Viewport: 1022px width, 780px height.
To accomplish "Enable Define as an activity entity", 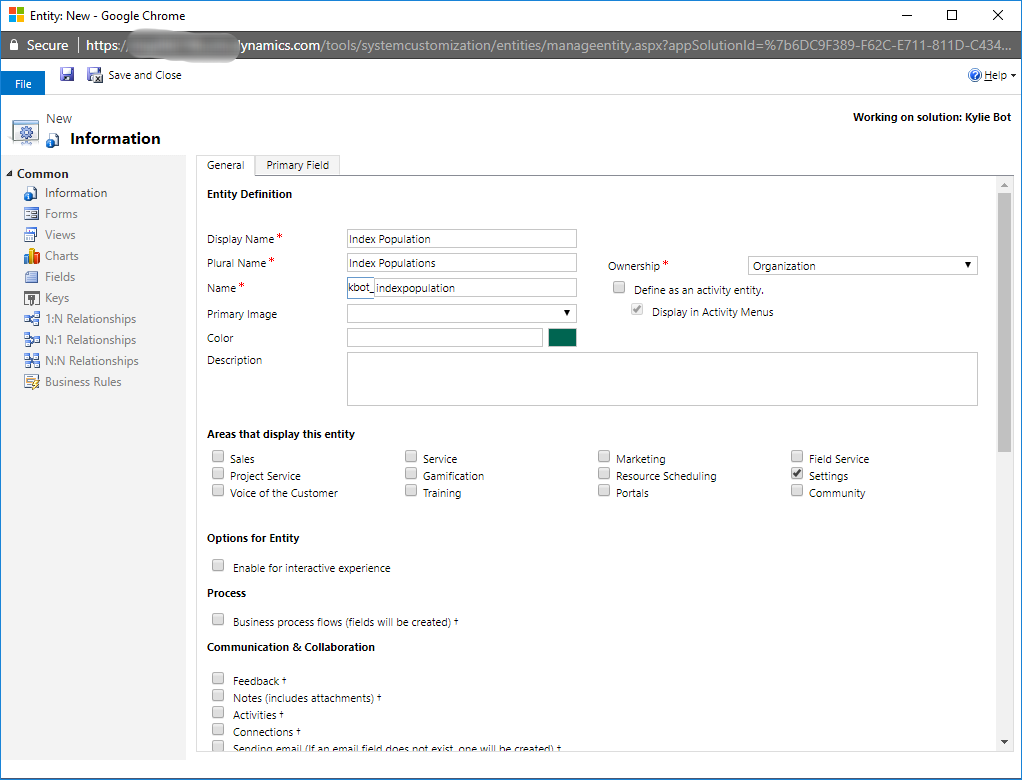I will click(x=619, y=287).
